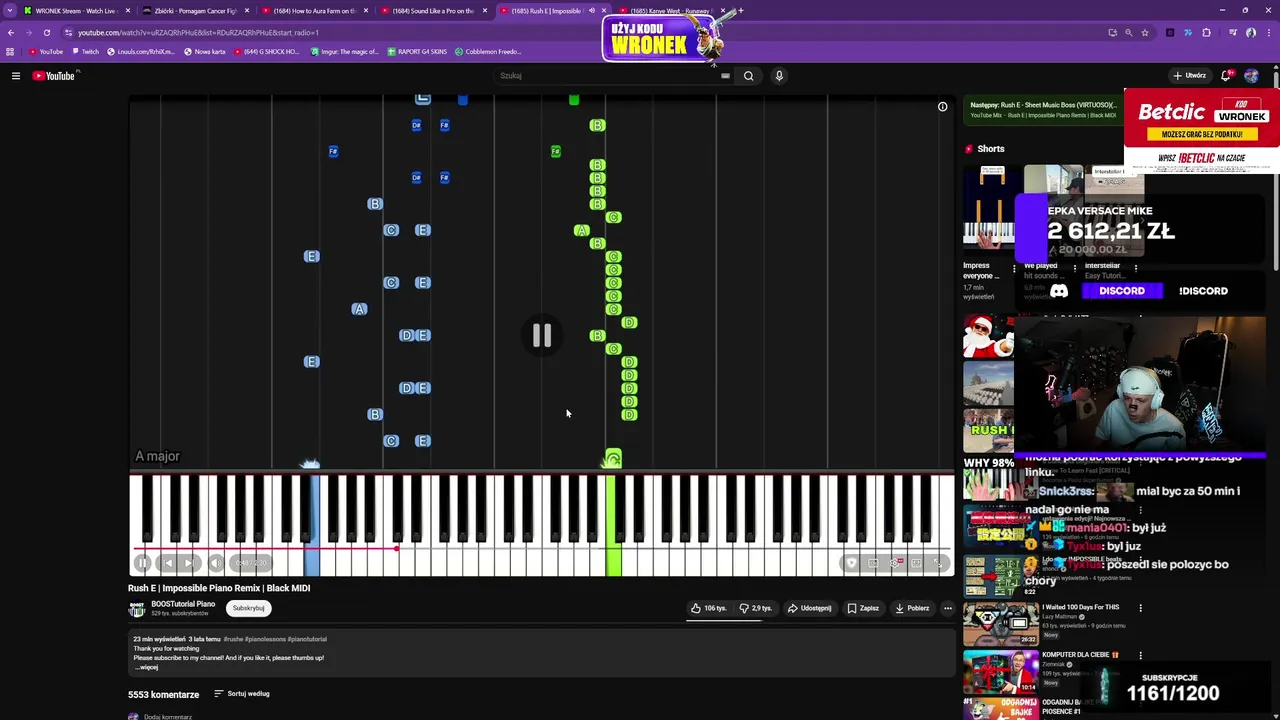Open the YouTube hamburger guide menu
The height and width of the screenshot is (720, 1280).
click(15, 75)
